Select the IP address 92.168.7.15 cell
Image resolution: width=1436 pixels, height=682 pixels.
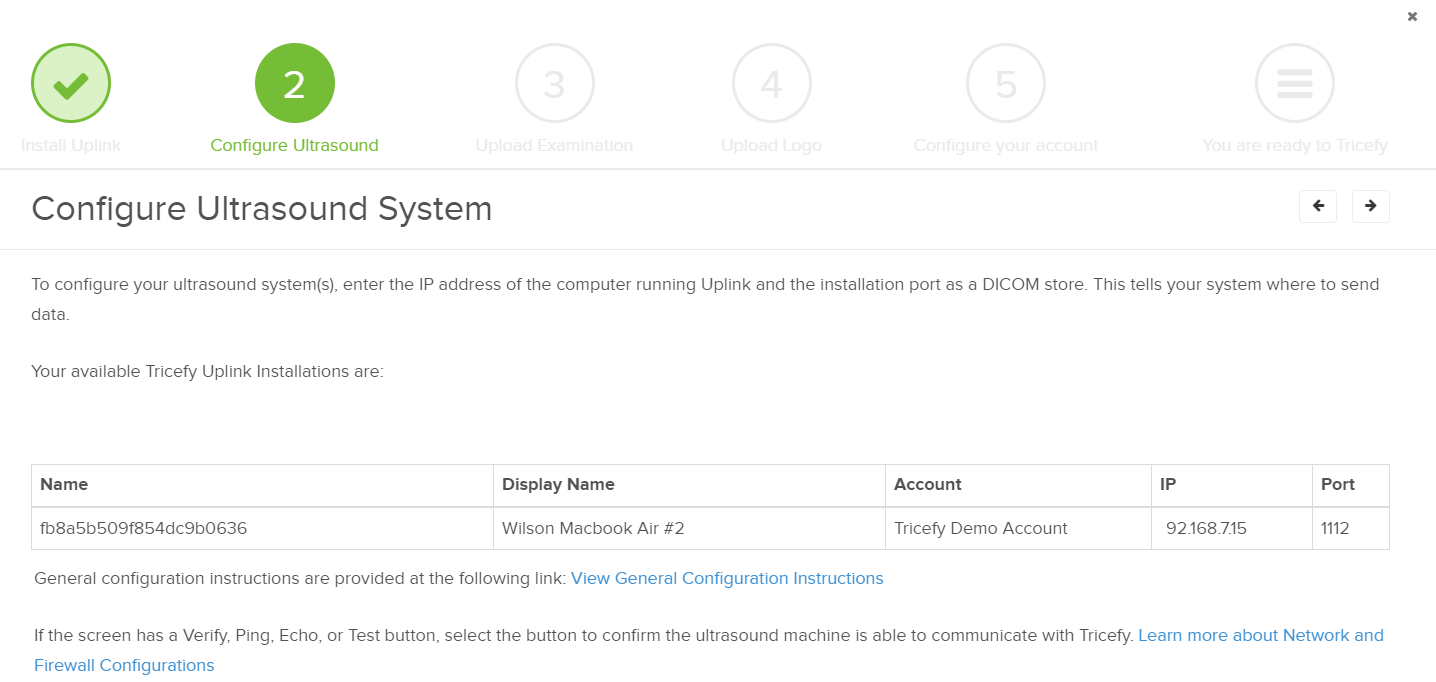(1232, 528)
